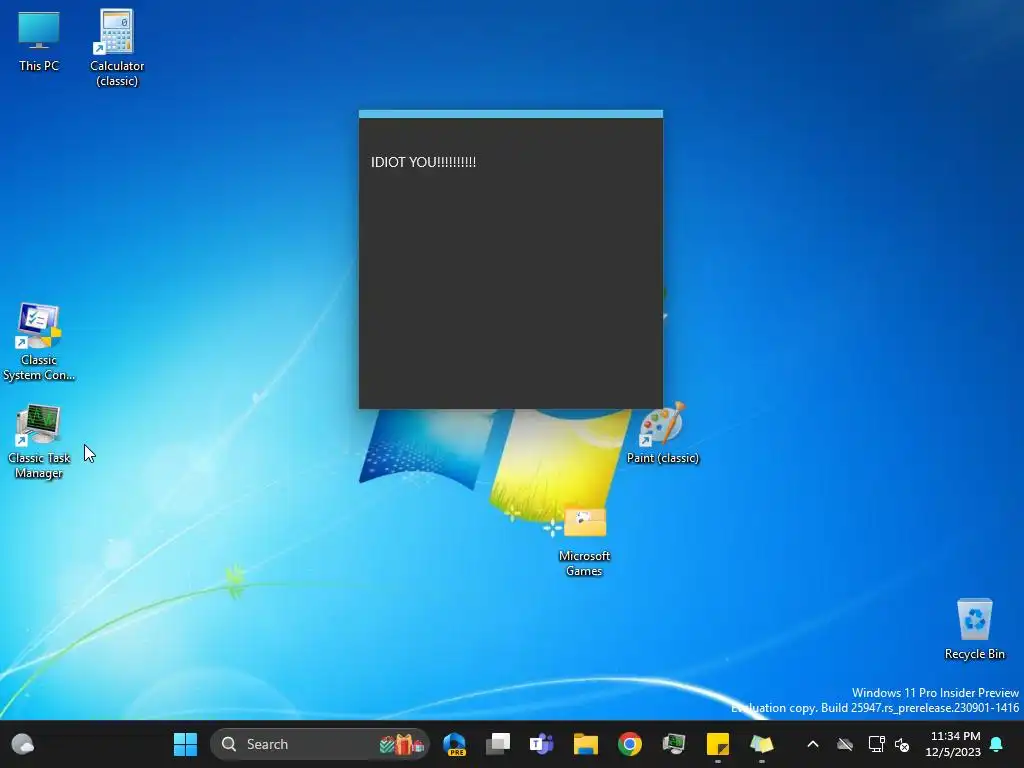Open the Recycle Bin icon
Image resolution: width=1024 pixels, height=768 pixels.
(x=974, y=629)
